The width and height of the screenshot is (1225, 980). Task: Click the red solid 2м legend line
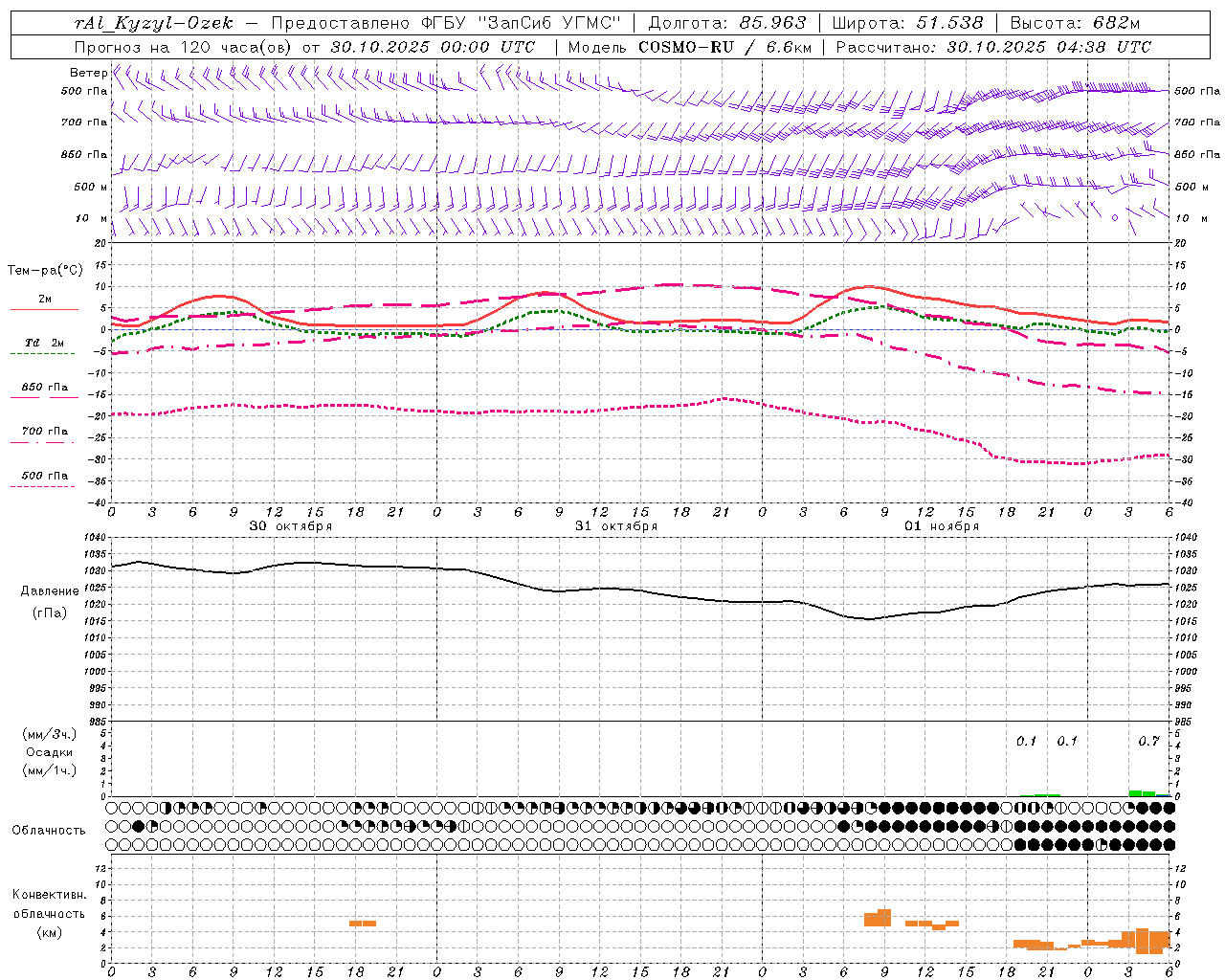(x=44, y=309)
